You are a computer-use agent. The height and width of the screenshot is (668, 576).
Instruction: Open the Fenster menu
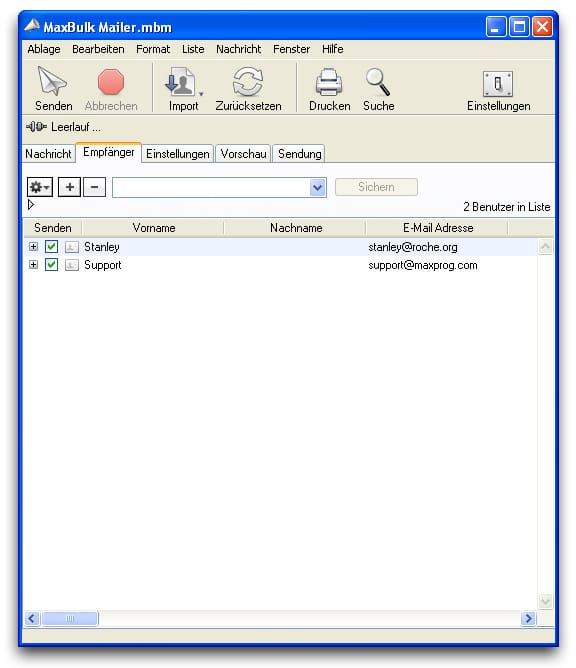pyautogui.click(x=291, y=49)
